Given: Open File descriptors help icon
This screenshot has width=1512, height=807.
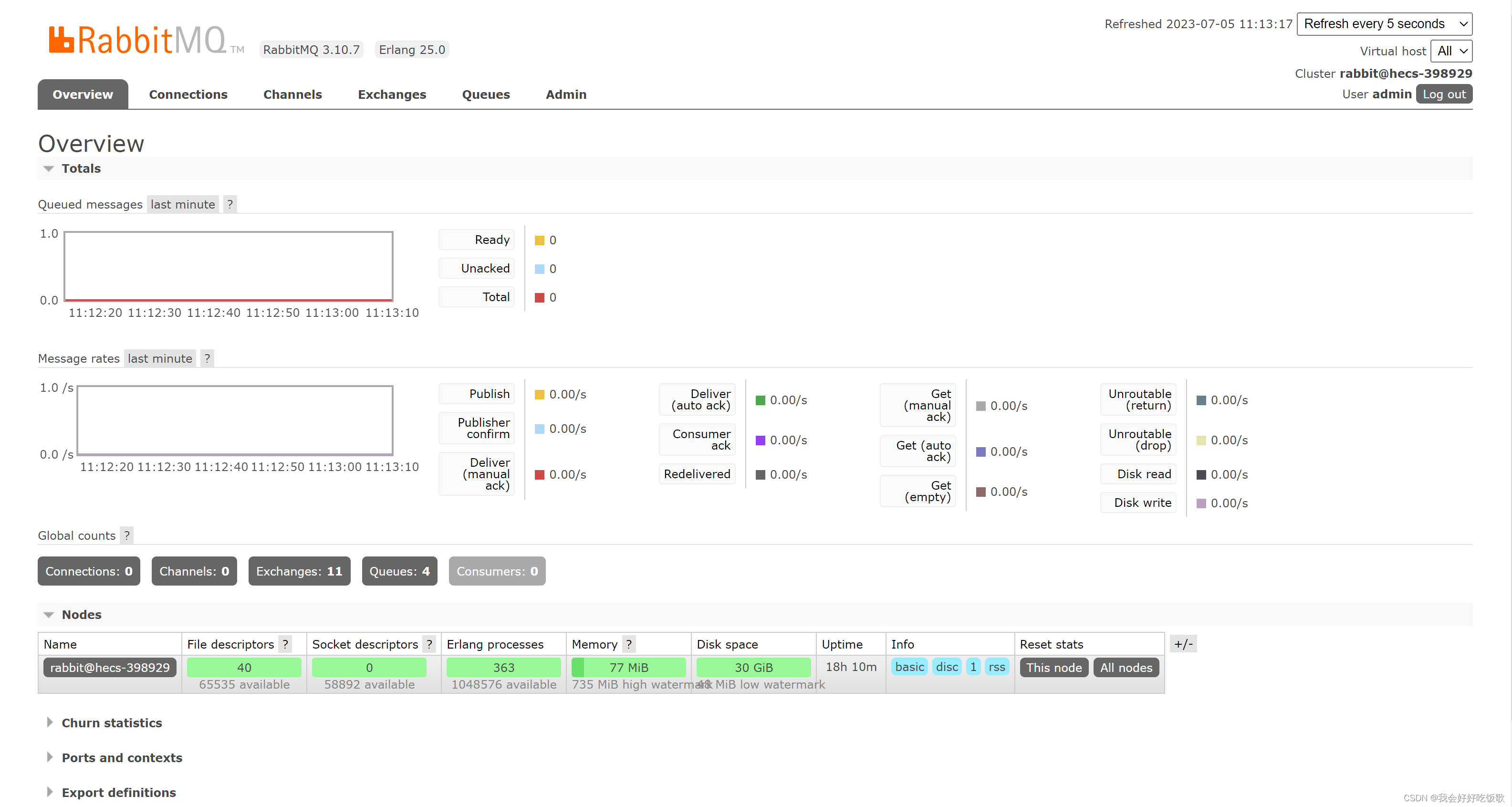Looking at the screenshot, I should coord(285,644).
